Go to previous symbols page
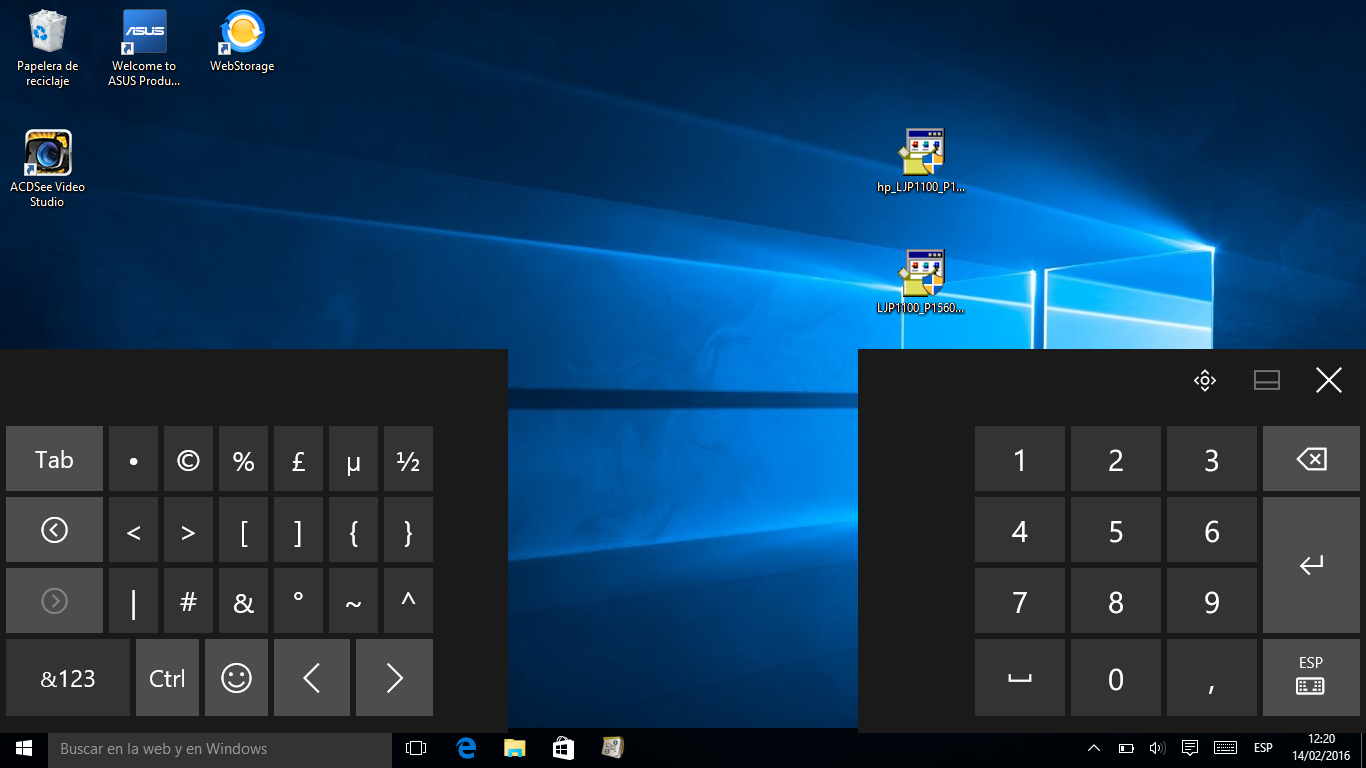Screen dimensions: 1366x768 54,530
